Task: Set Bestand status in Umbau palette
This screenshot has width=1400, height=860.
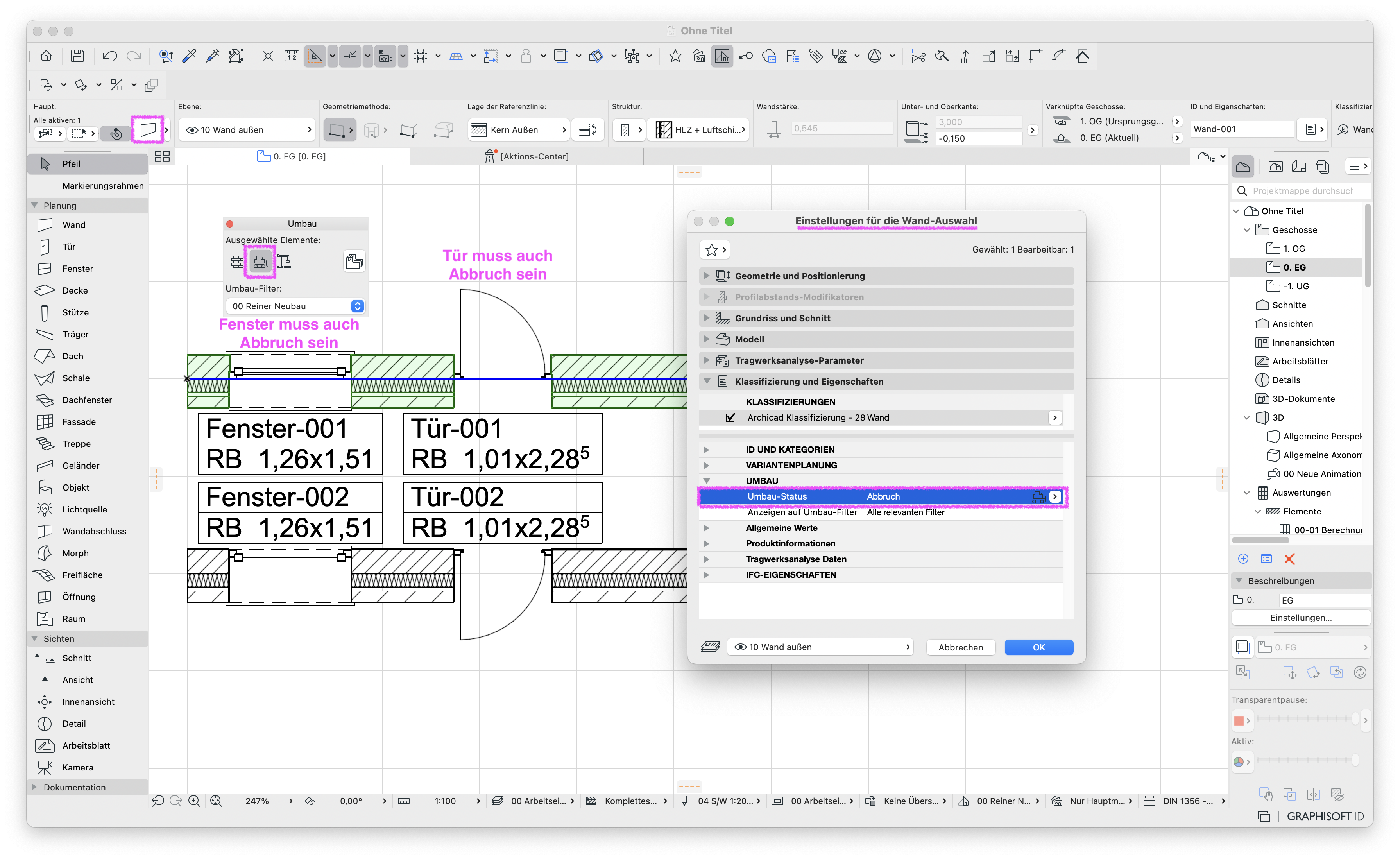Action: click(237, 262)
